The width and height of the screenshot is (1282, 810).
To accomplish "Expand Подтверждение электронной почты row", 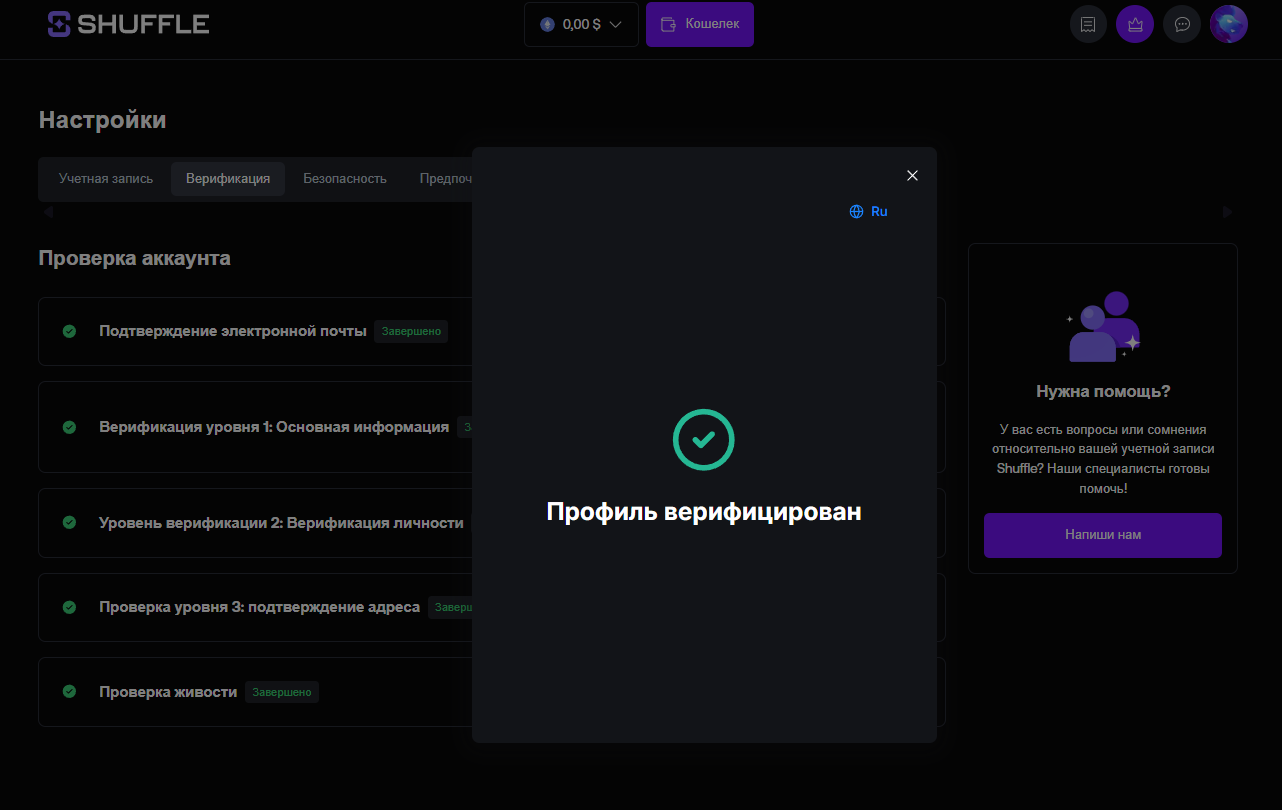I will click(x=233, y=331).
